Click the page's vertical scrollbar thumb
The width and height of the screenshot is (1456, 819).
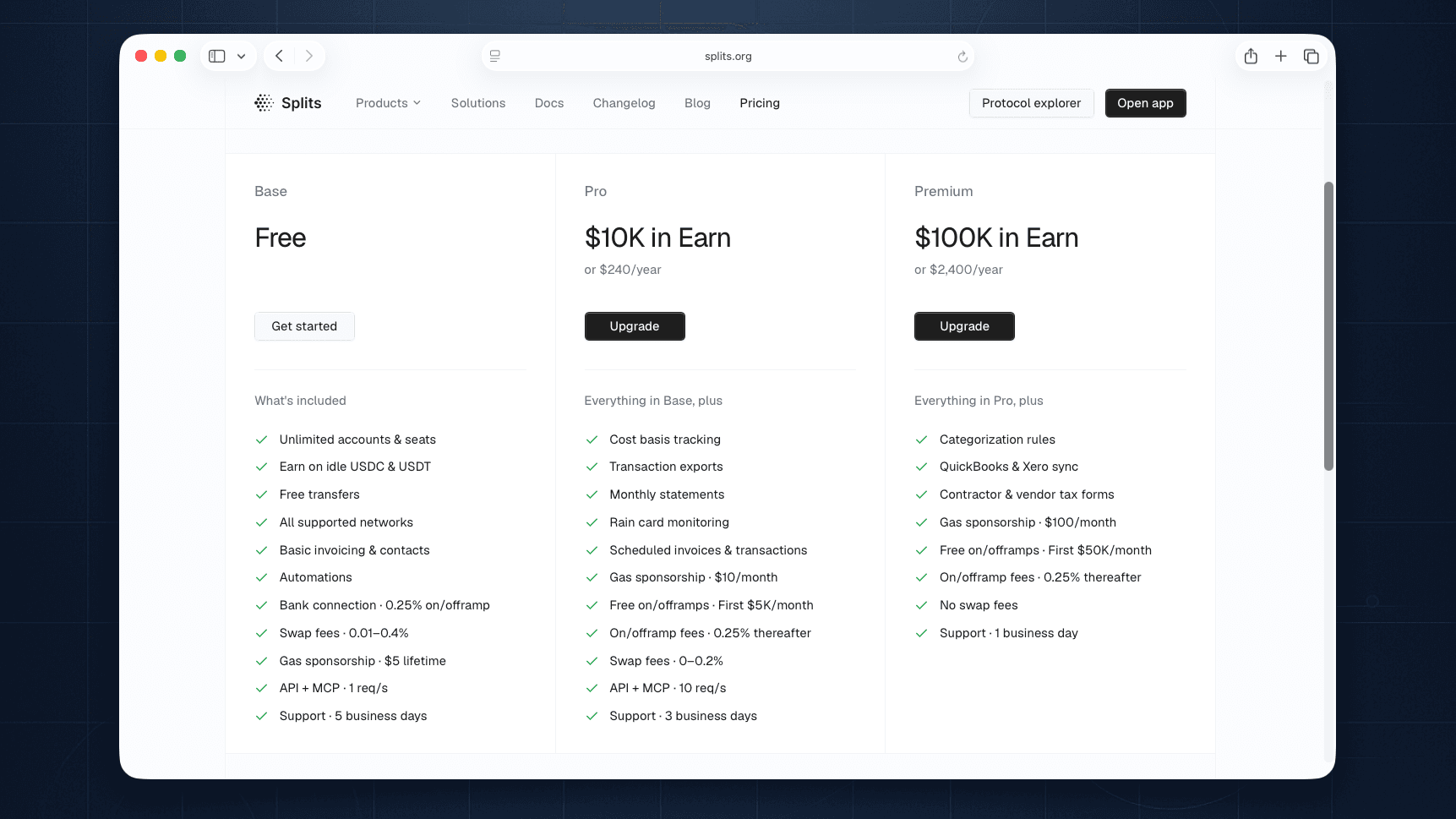coord(1328,325)
